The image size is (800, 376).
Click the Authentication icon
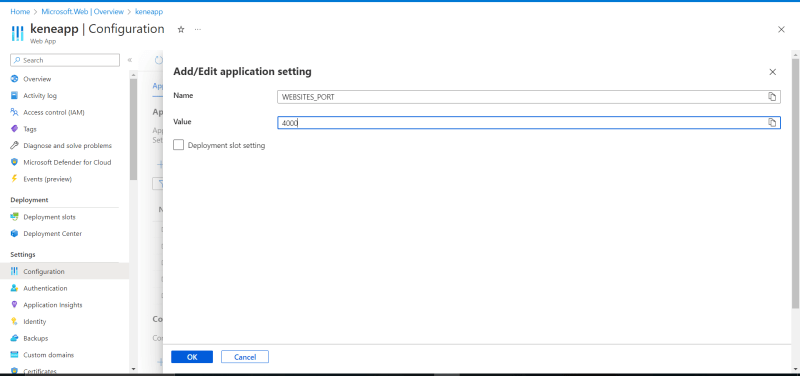coord(14,288)
